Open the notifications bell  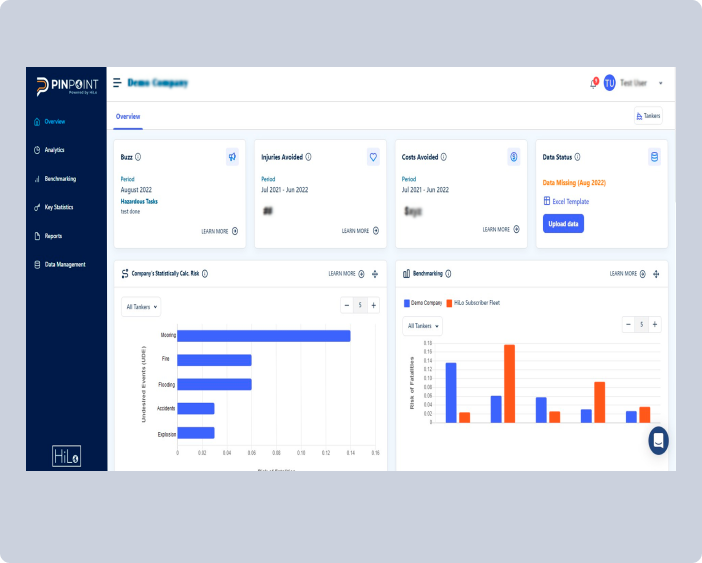click(x=592, y=83)
